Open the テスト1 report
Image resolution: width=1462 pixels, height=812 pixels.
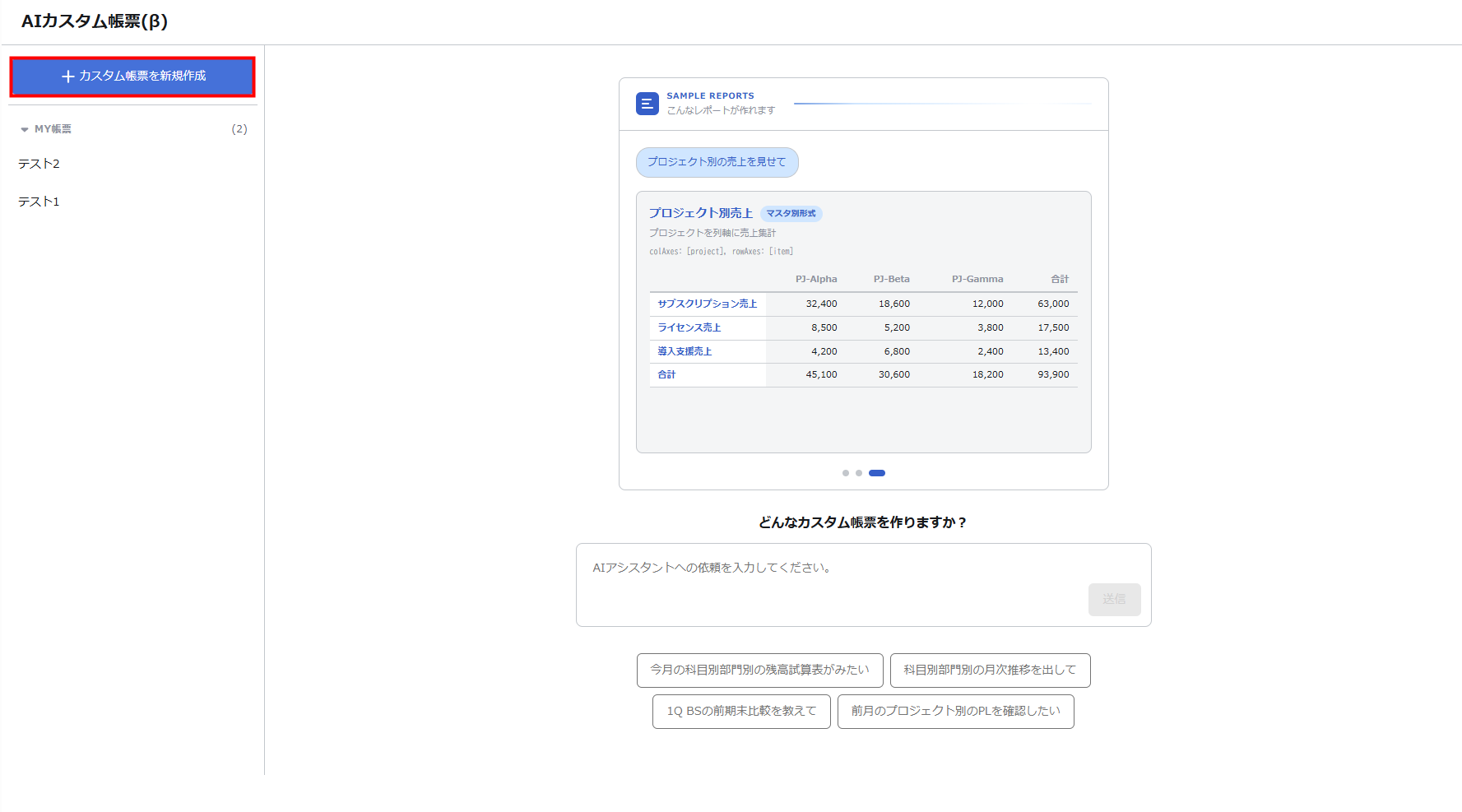pos(39,202)
